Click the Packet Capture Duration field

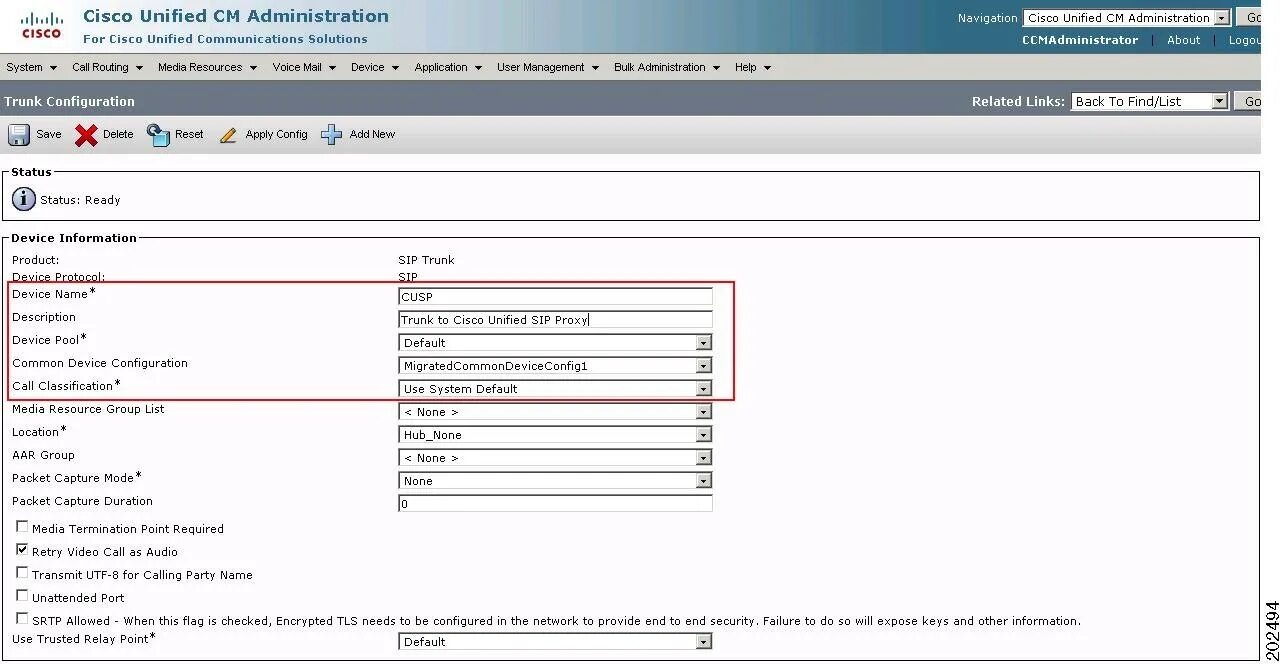555,503
